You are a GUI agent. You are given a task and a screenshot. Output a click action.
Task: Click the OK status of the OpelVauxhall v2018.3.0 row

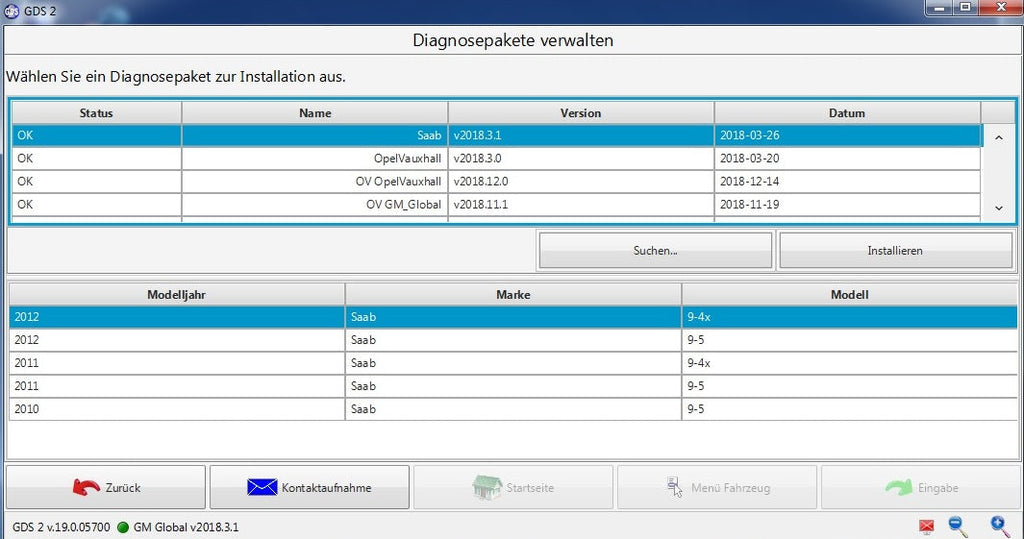click(x=96, y=158)
